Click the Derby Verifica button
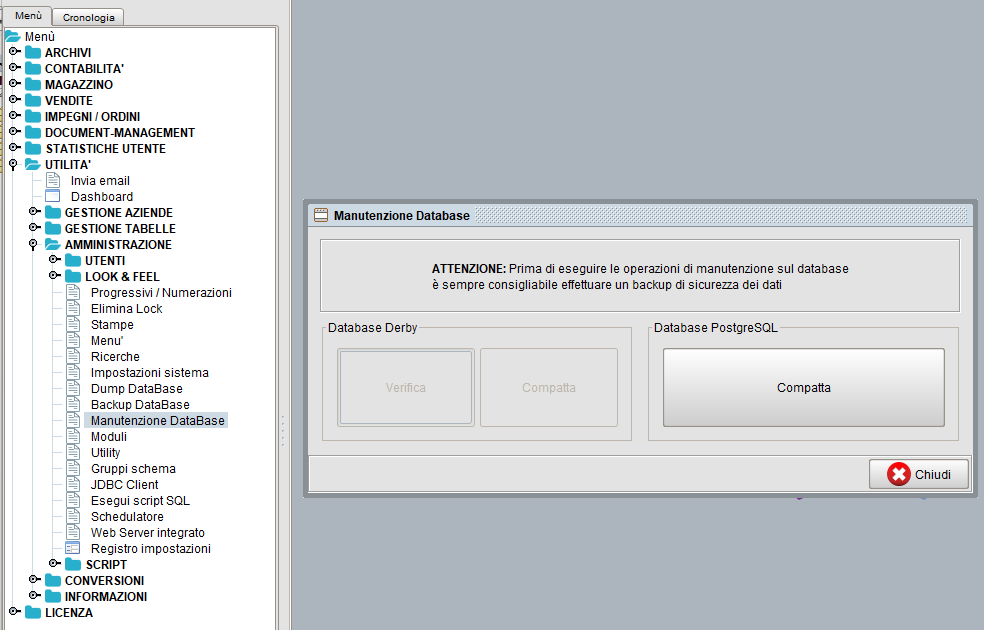 point(405,388)
